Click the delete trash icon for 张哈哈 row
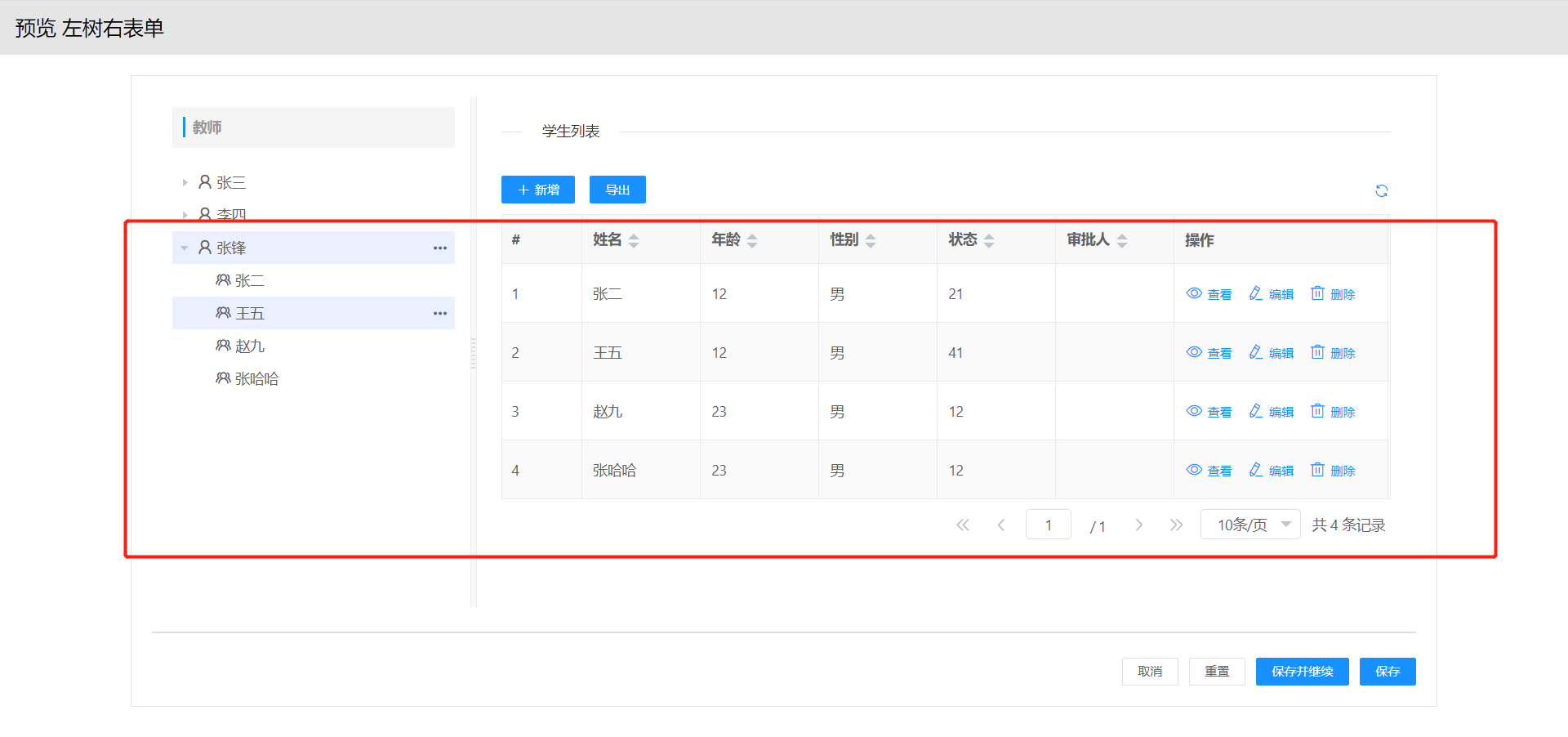Screen dimensions: 1568x737 [1317, 470]
